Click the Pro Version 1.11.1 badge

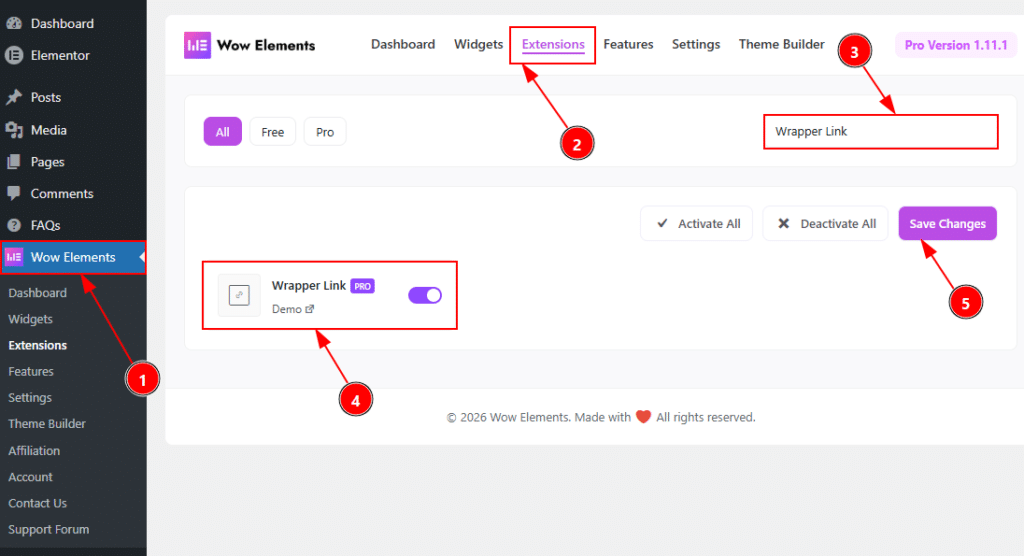coord(956,45)
